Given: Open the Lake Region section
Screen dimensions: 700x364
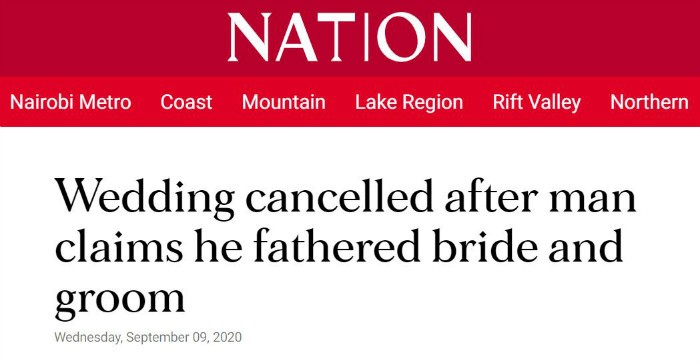Looking at the screenshot, I should point(409,103).
